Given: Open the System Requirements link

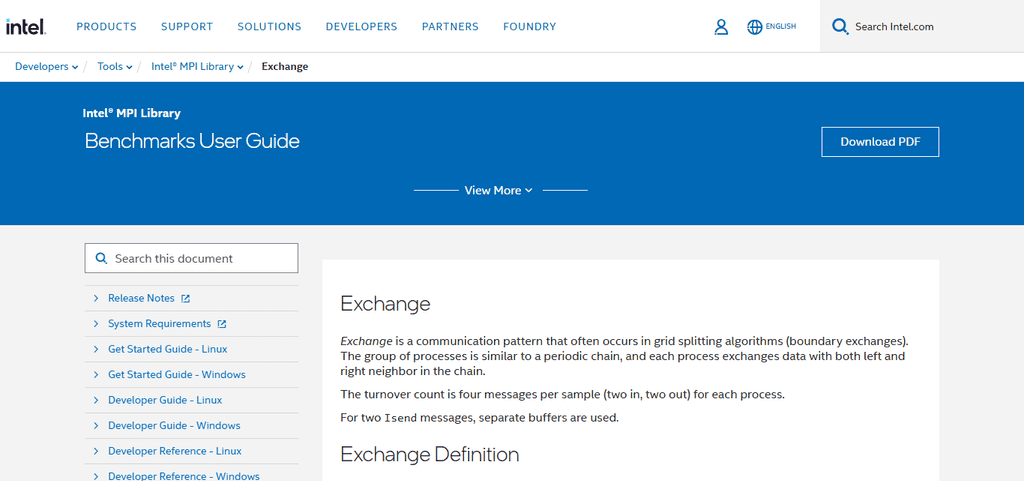Looking at the screenshot, I should click(x=159, y=324).
